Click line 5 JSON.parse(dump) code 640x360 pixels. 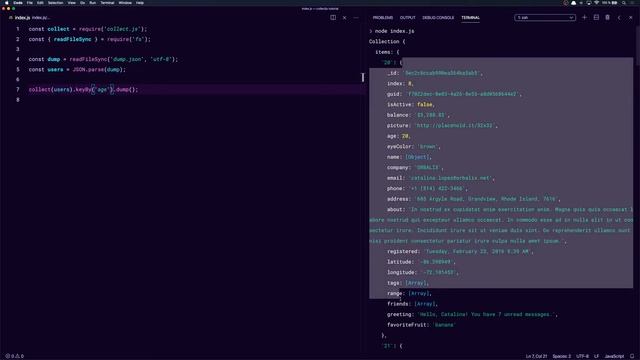(x=77, y=69)
